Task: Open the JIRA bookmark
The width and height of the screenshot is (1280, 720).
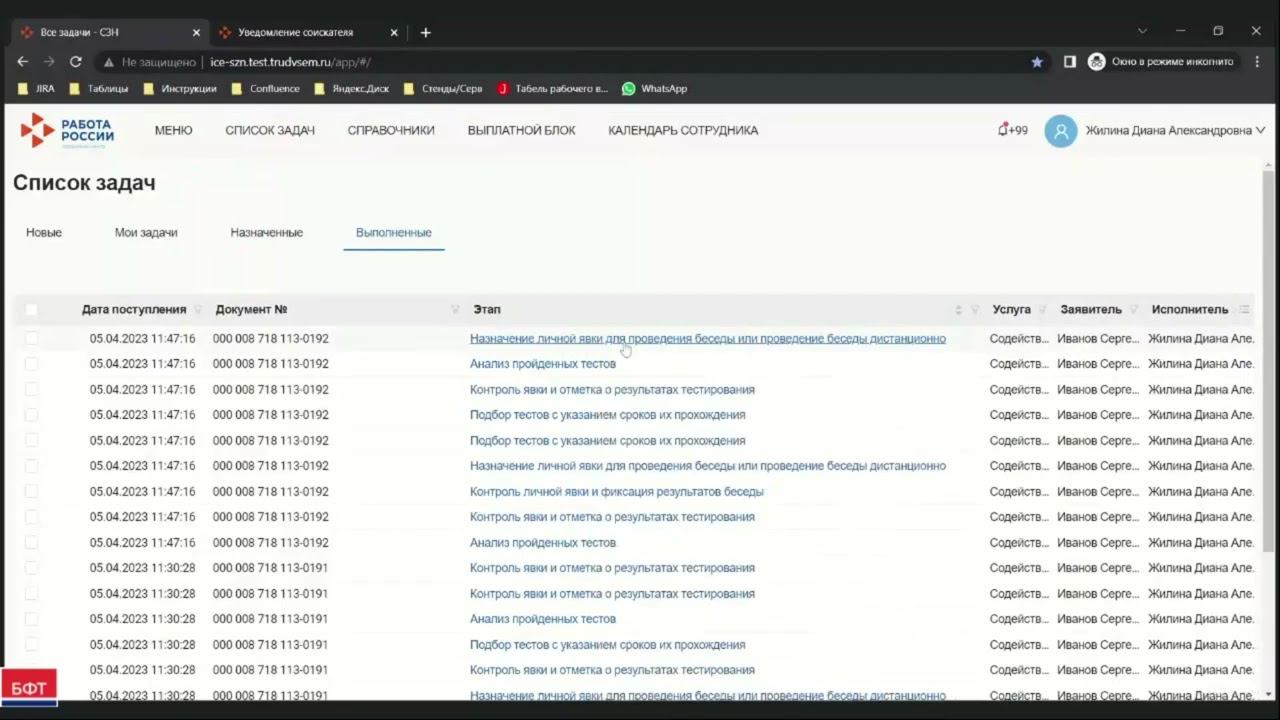Action: pyautogui.click(x=37, y=88)
